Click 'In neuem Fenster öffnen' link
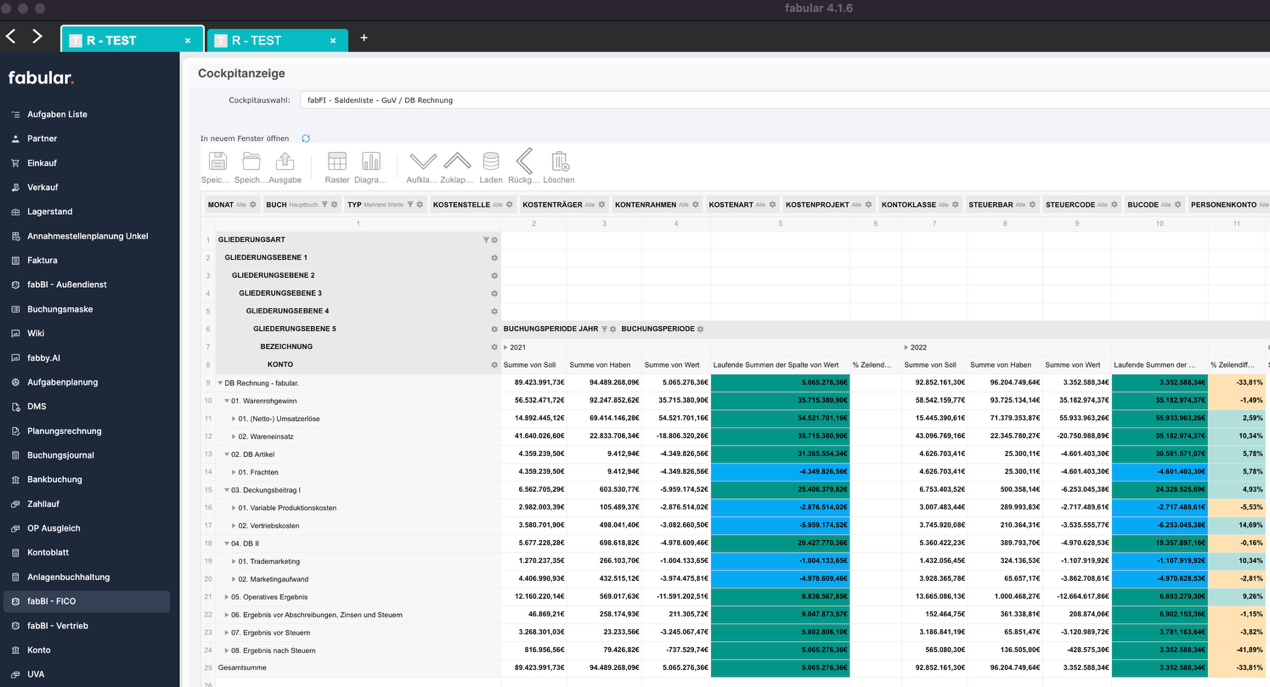Viewport: 1270px width, 687px height. point(244,139)
